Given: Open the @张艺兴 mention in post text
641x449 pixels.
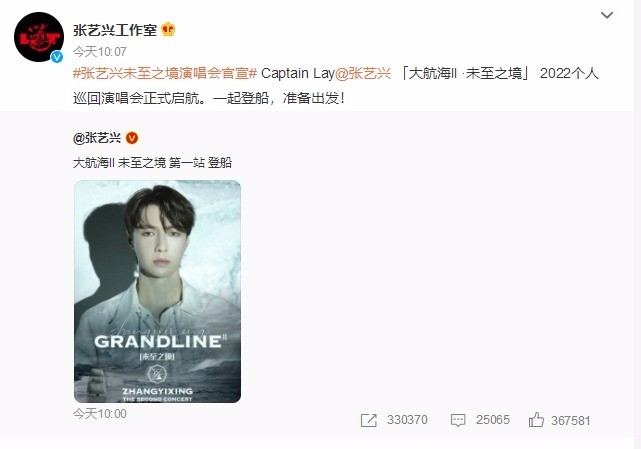Looking at the screenshot, I should [363, 74].
